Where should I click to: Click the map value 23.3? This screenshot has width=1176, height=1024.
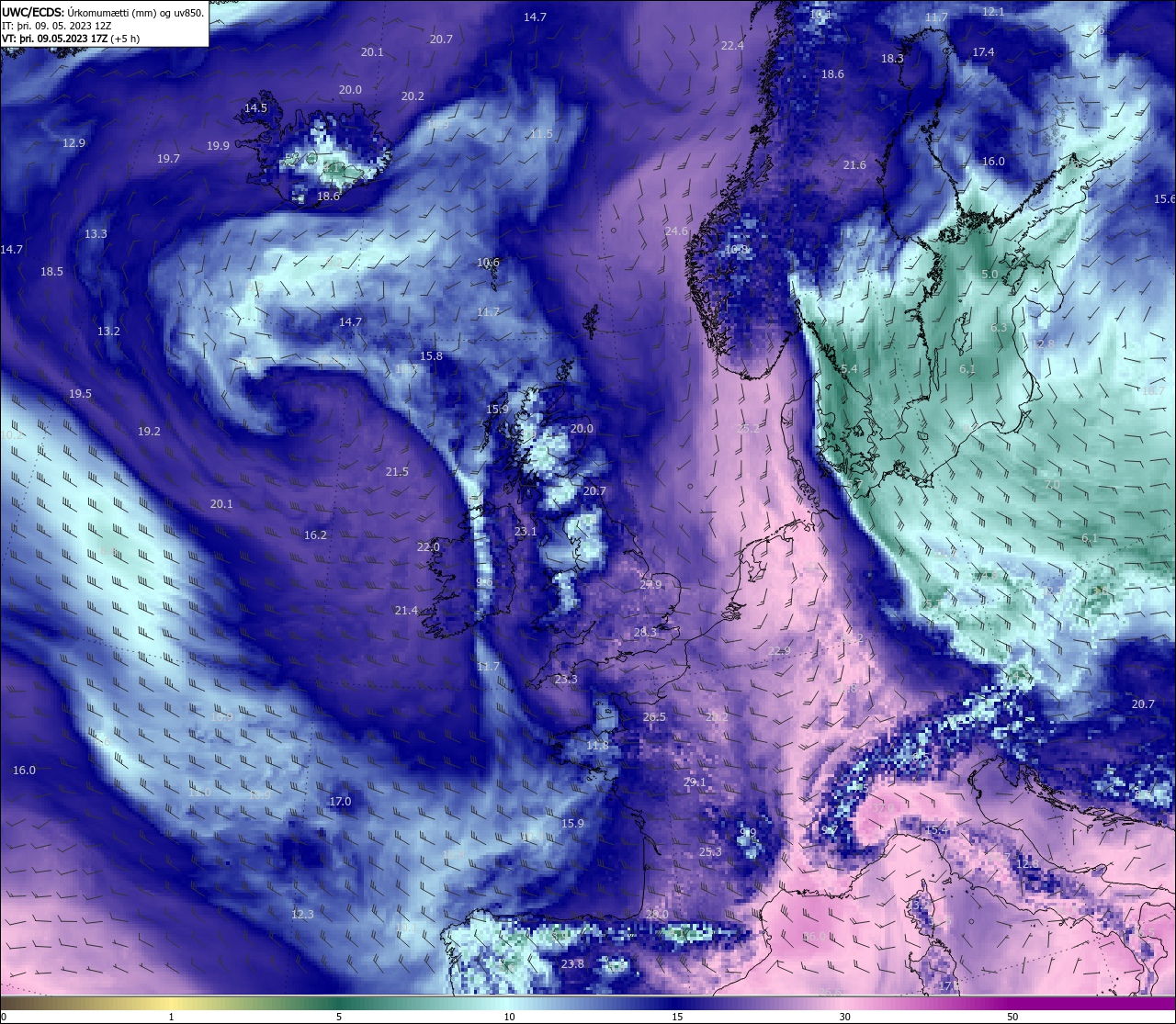[x=566, y=680]
